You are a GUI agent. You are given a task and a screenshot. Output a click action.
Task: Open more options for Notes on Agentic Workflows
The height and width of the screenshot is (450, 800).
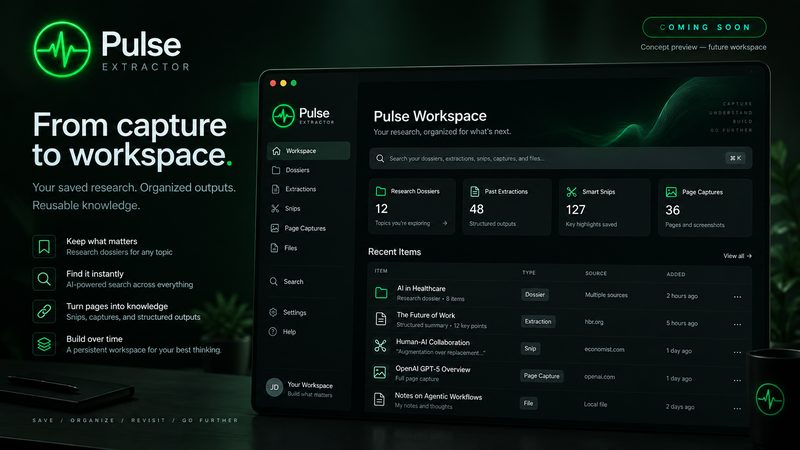(737, 408)
